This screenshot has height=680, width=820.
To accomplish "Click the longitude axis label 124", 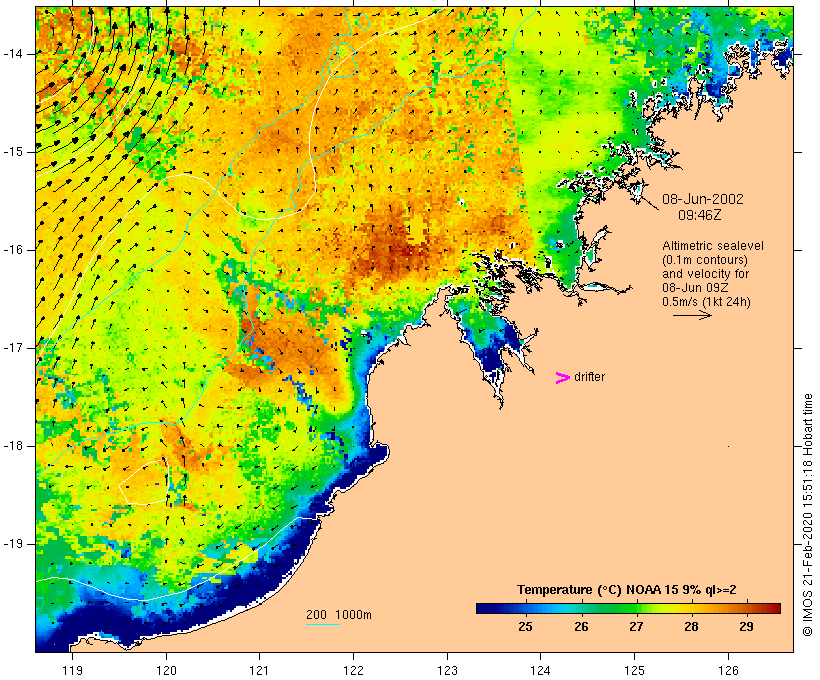I will 540,670.
